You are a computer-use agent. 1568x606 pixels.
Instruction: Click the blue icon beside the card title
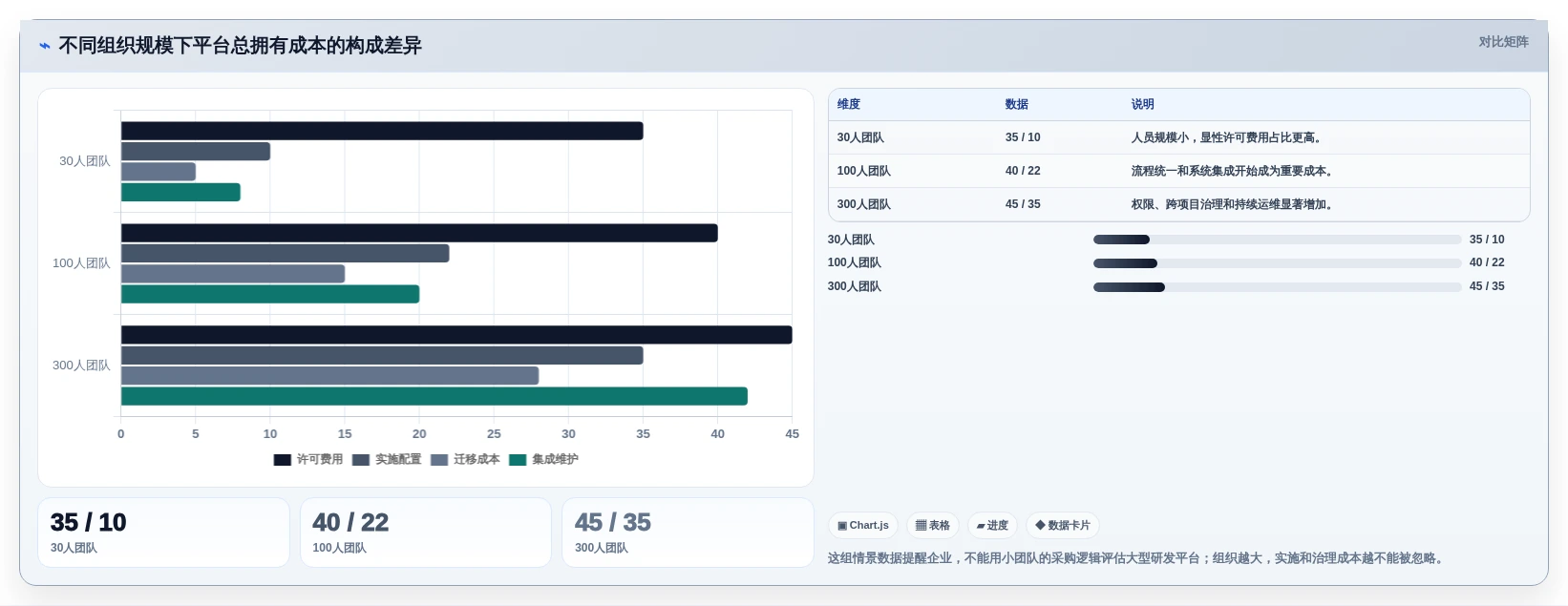point(44,46)
